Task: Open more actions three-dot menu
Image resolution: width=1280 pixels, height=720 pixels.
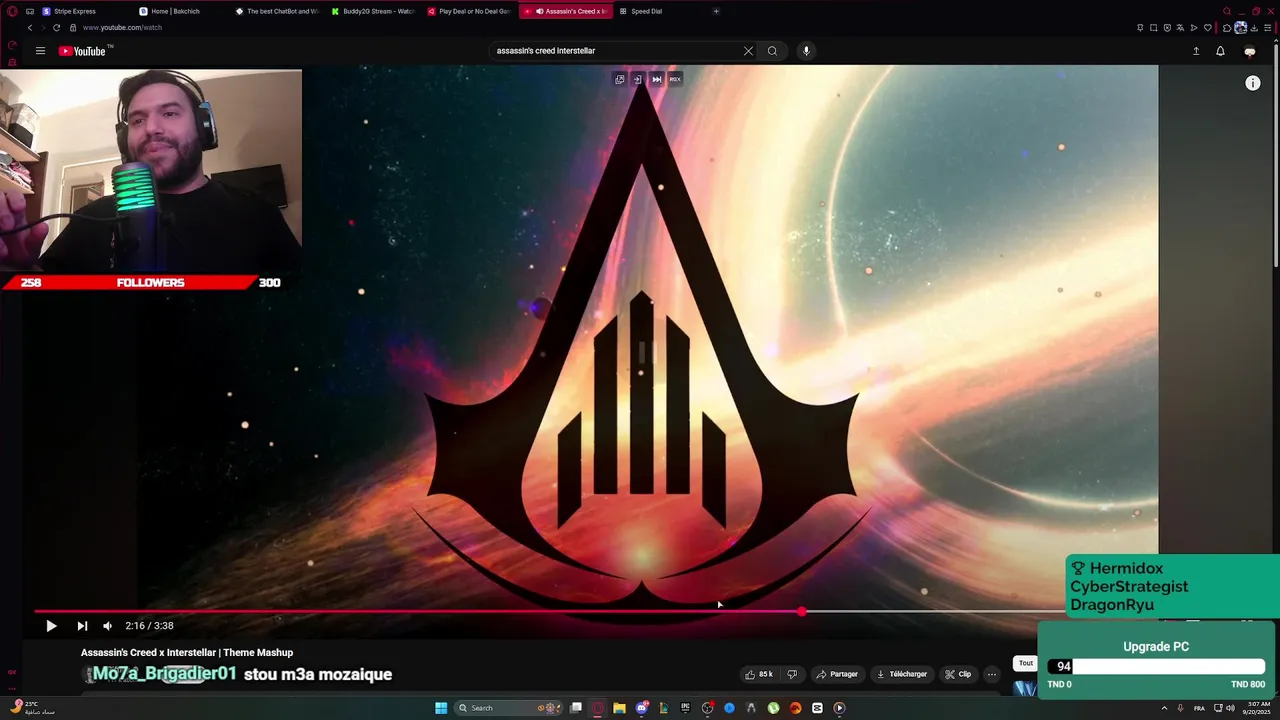Action: tap(992, 674)
